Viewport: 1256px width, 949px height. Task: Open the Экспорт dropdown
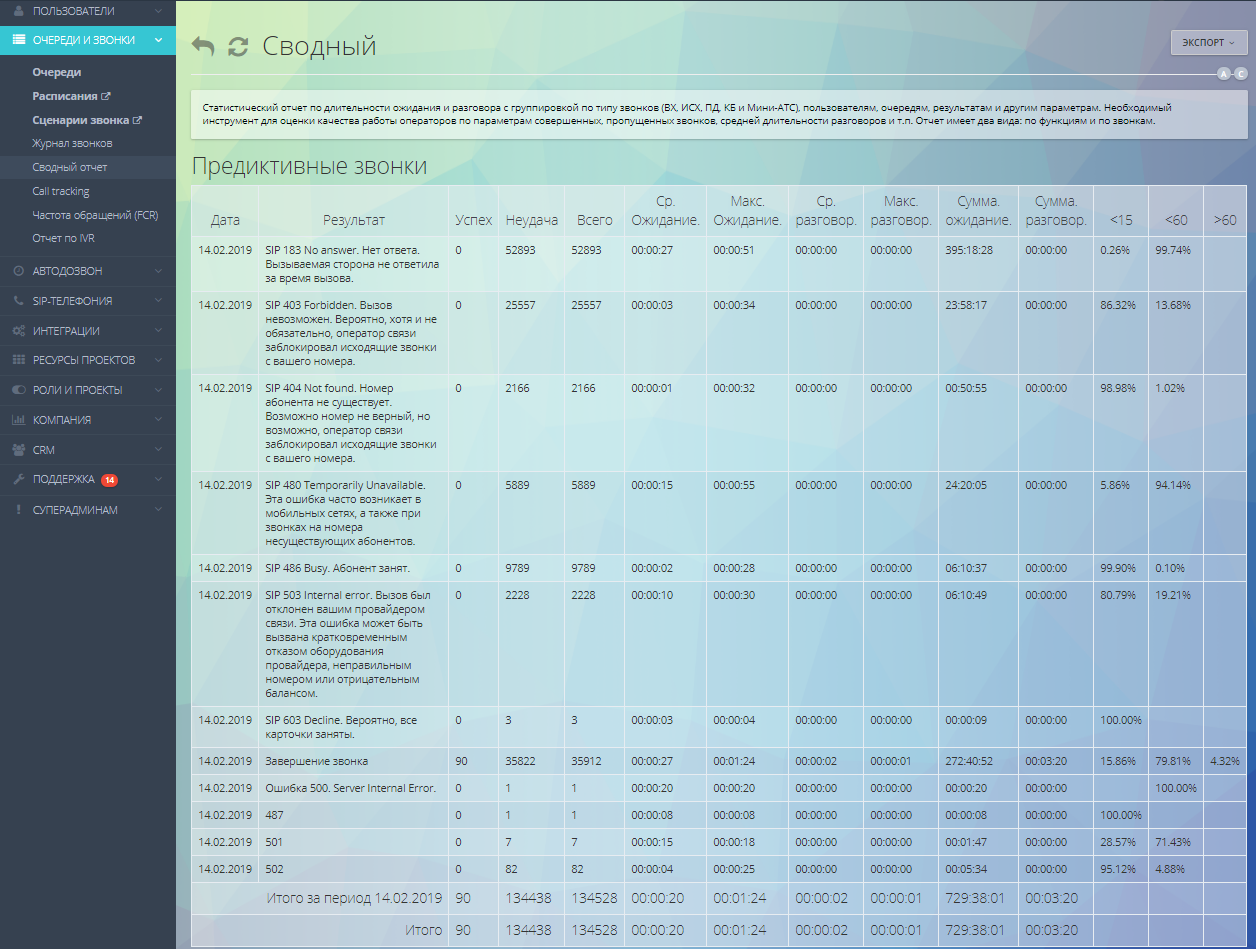[1208, 43]
